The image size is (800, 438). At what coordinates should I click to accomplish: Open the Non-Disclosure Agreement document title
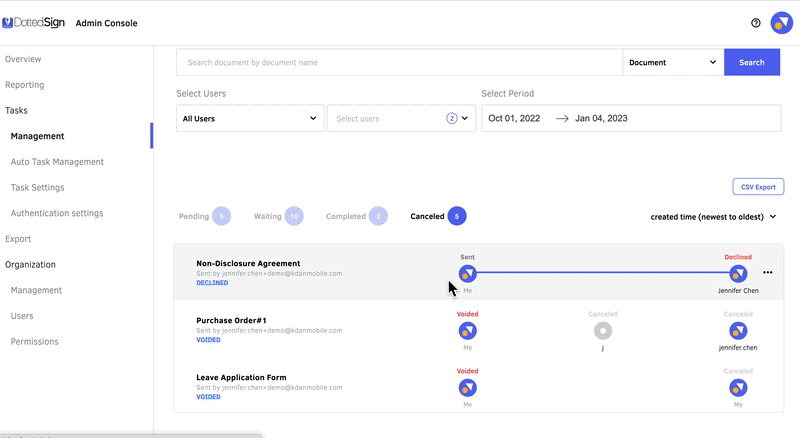[x=248, y=263]
